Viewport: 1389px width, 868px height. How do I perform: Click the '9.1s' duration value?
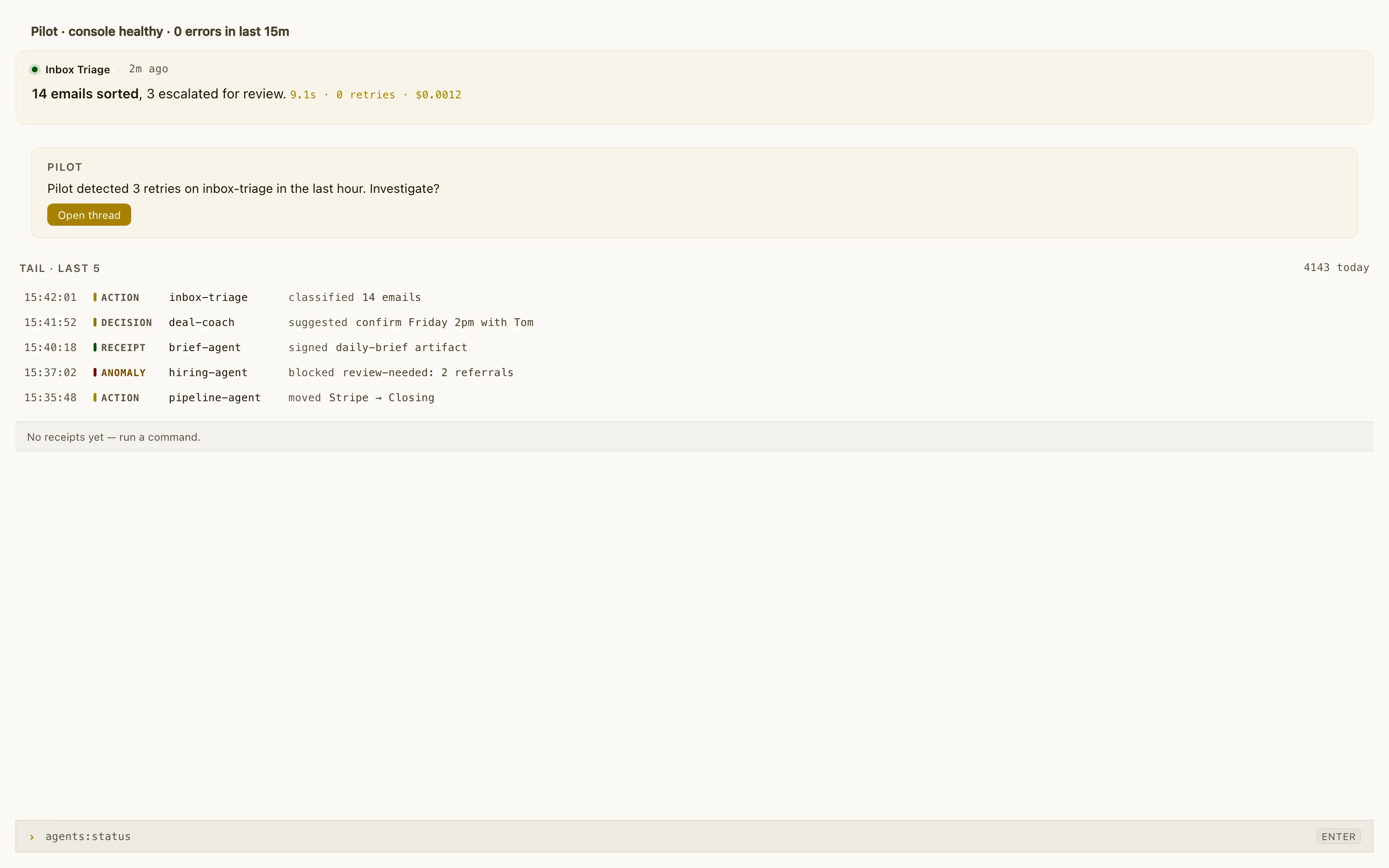pos(303,95)
